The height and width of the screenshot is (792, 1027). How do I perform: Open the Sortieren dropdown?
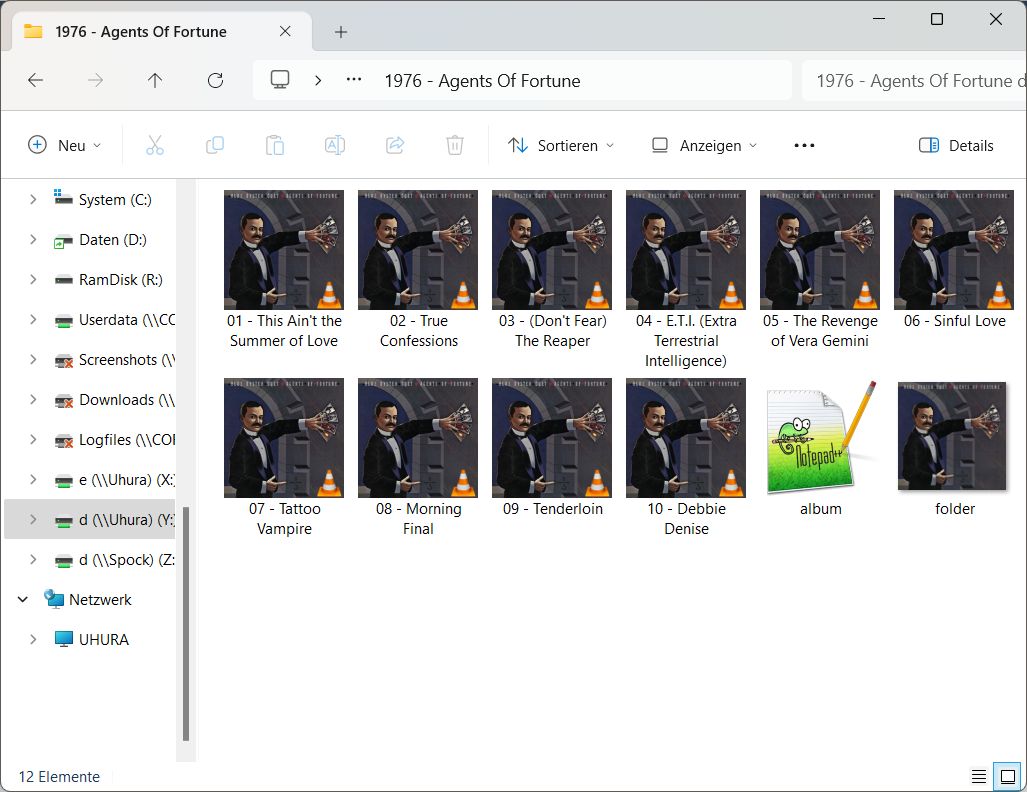561,145
